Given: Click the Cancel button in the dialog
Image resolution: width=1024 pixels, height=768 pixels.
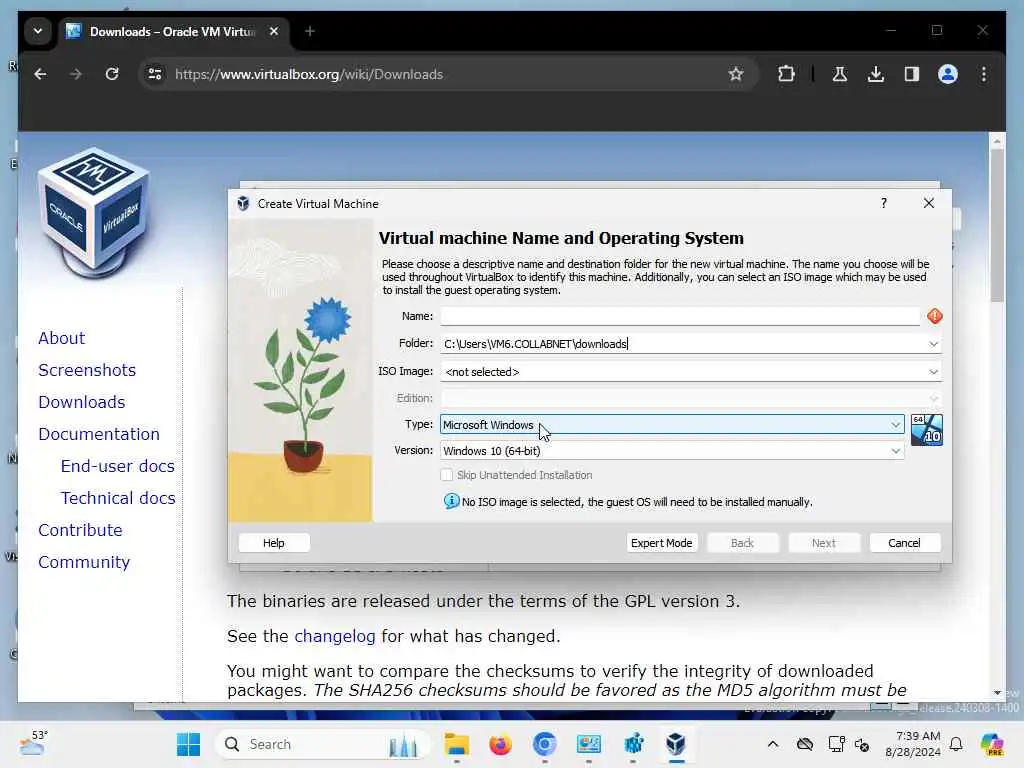Looking at the screenshot, I should pyautogui.click(x=904, y=543).
